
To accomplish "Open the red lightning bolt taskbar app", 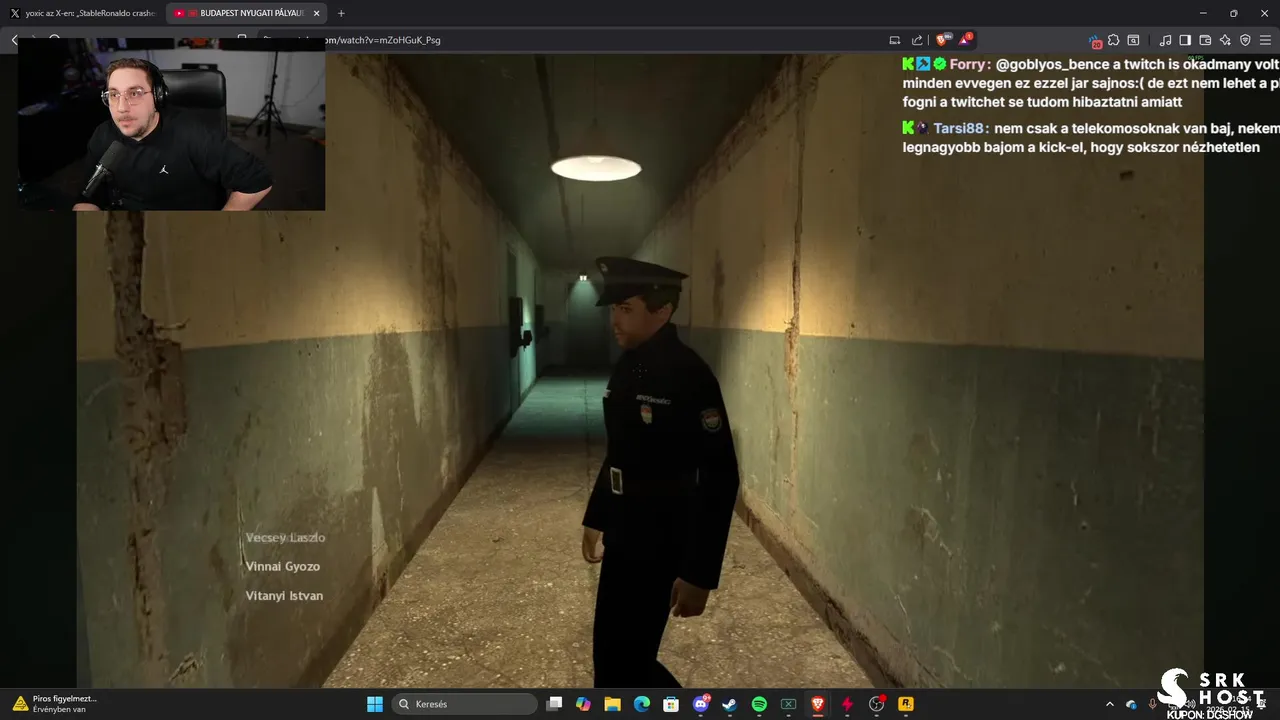I will (x=847, y=704).
